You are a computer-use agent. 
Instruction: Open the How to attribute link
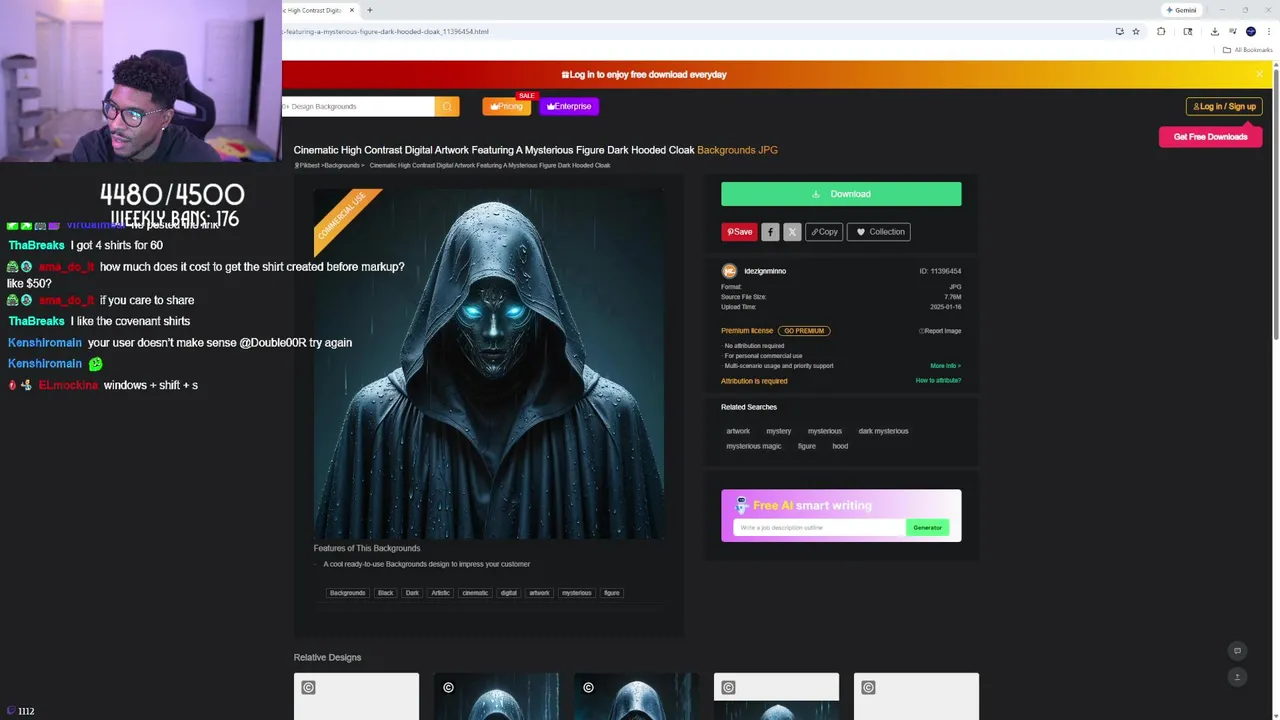938,381
